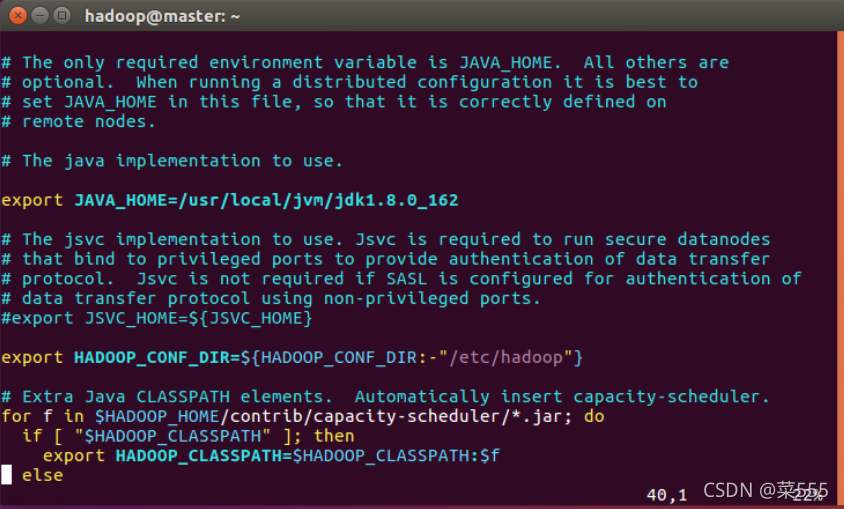Click the "/etc/hadoop" string
844x509 pixels.
click(506, 357)
